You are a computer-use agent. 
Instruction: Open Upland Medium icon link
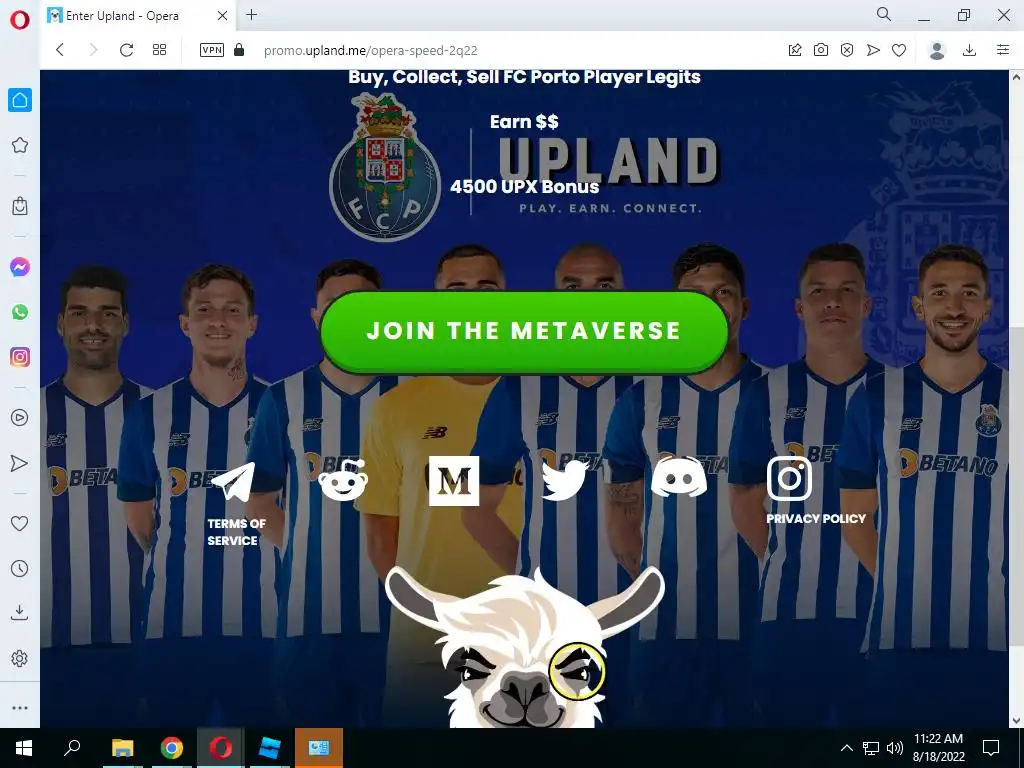454,481
